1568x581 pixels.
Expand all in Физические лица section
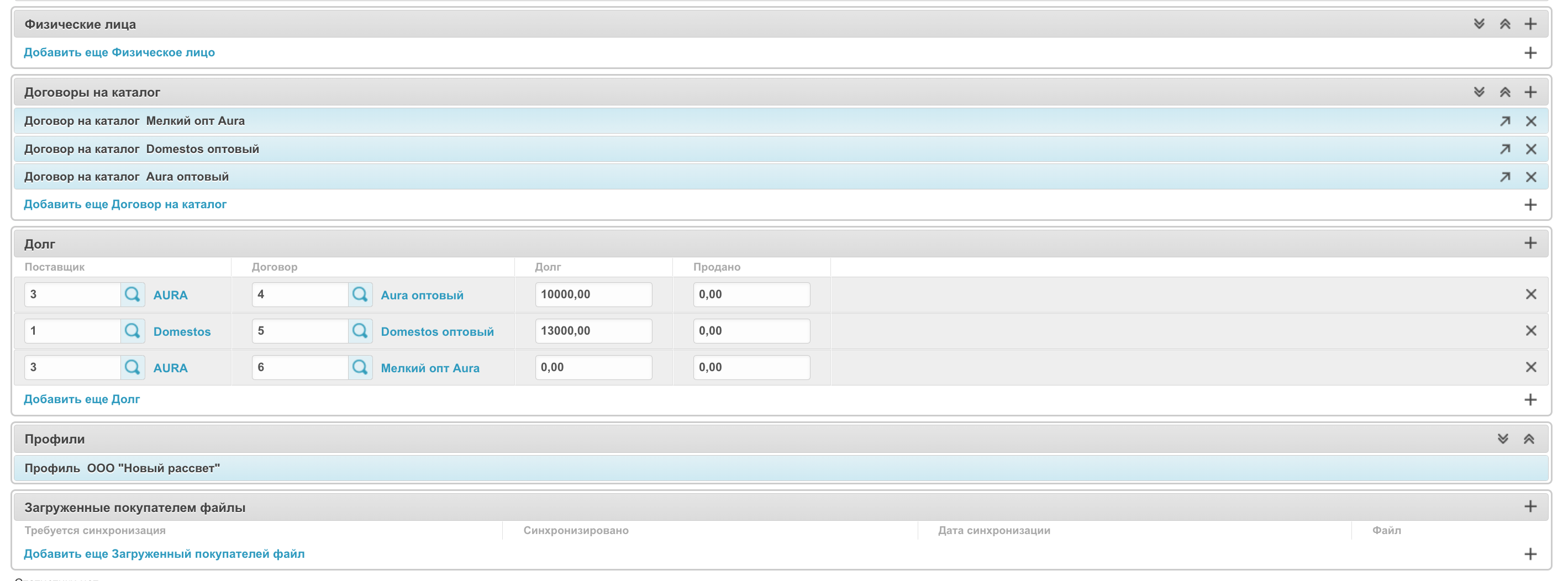click(x=1478, y=24)
